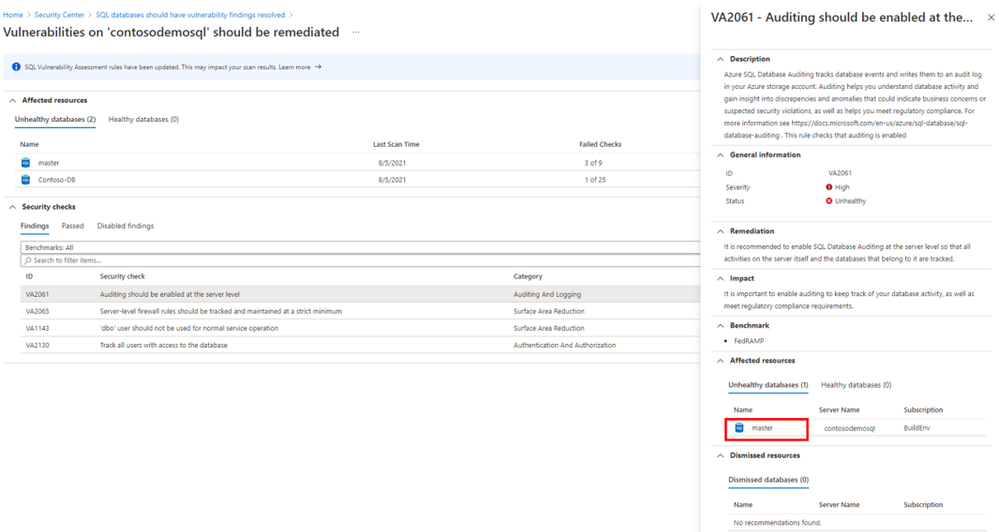
Task: Go to Home breadcrumb
Action: click(x=13, y=15)
